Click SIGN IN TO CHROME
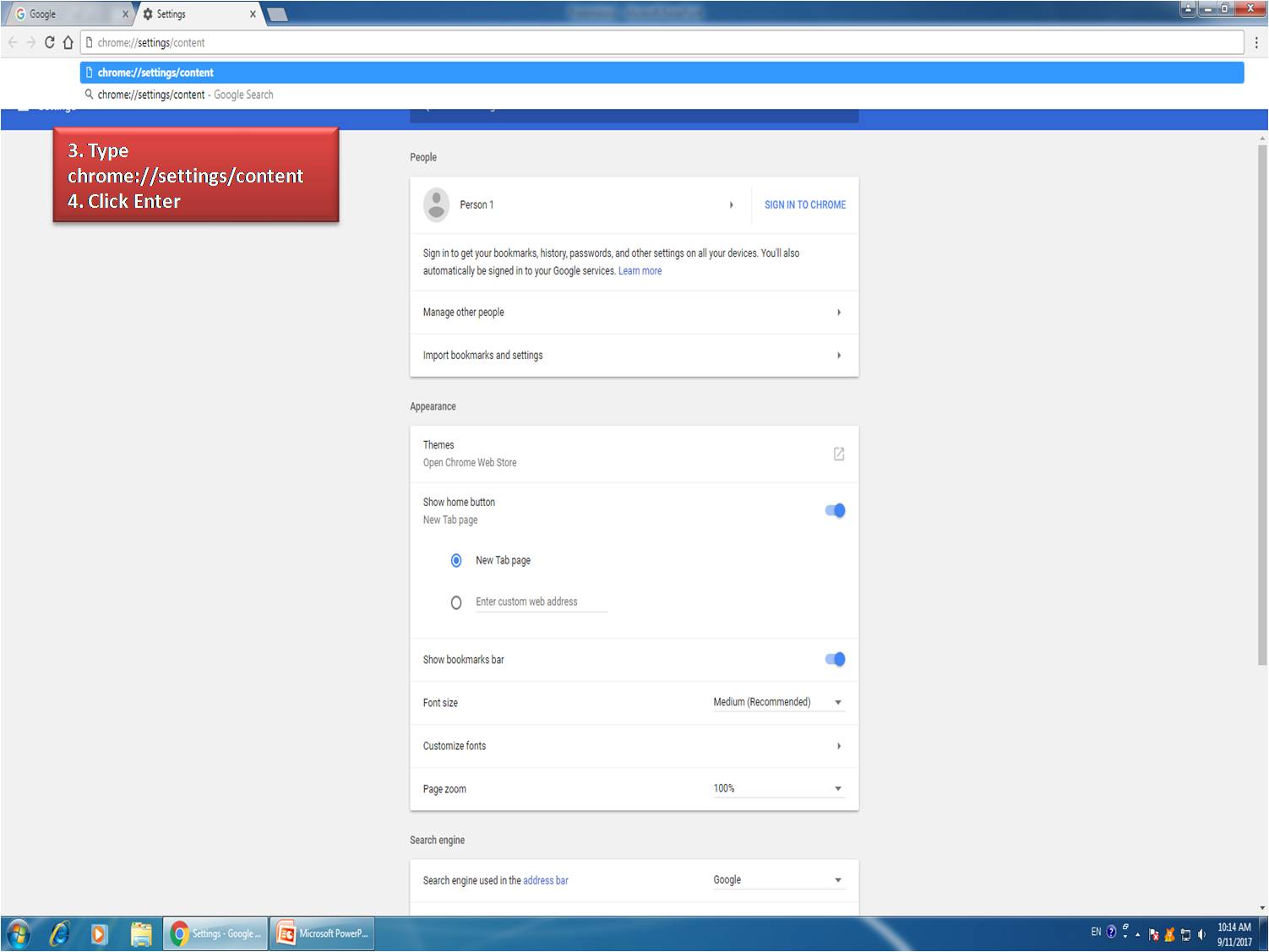The height and width of the screenshot is (952, 1269). [x=805, y=204]
